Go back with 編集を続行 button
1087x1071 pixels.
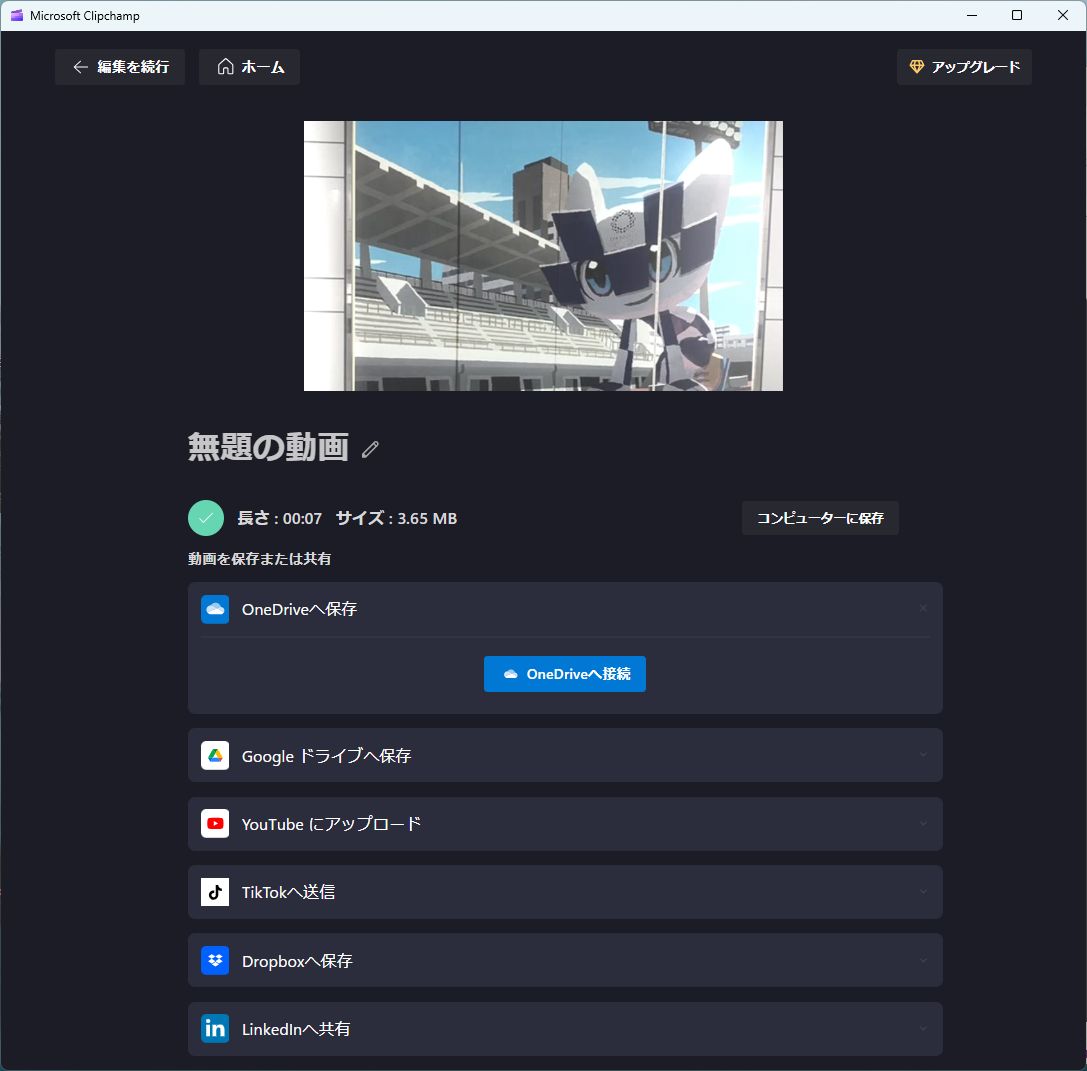(x=120, y=67)
